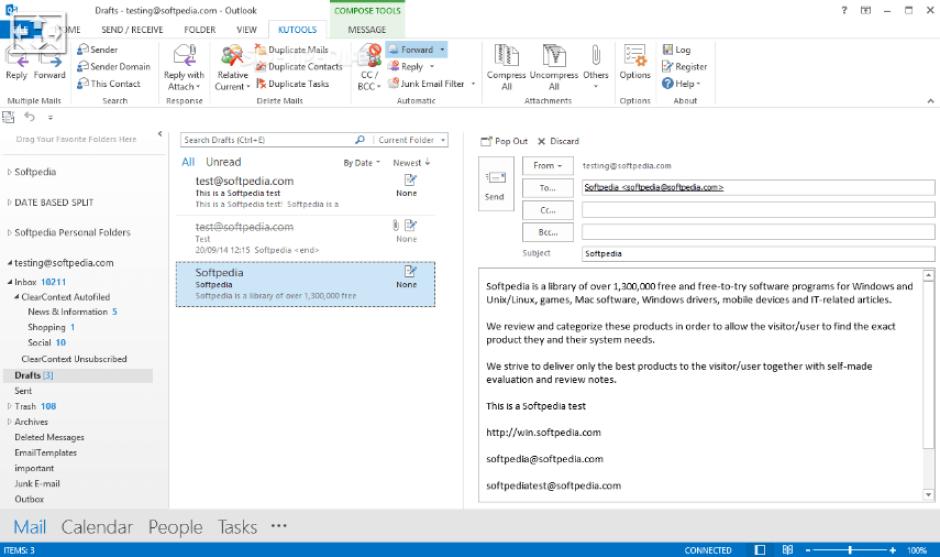Click zoom in plus button
This screenshot has width=940, height=557.
[893, 550]
